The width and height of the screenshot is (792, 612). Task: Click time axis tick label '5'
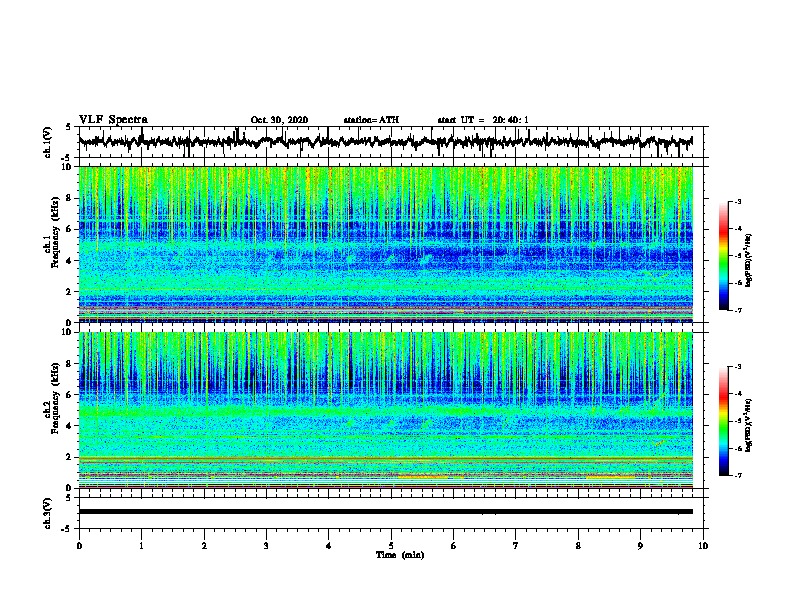tap(391, 546)
